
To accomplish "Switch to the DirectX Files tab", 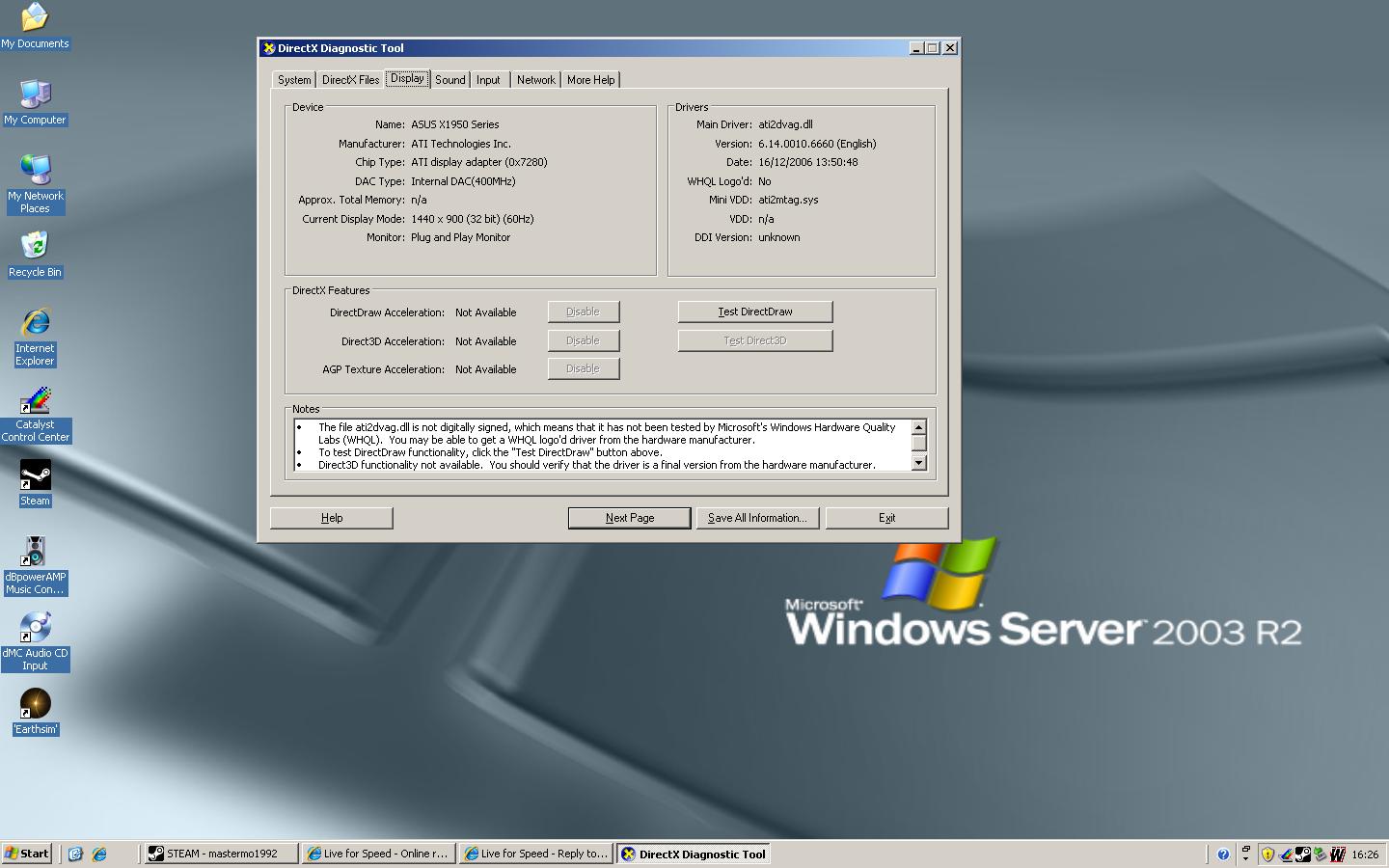I will (x=350, y=80).
